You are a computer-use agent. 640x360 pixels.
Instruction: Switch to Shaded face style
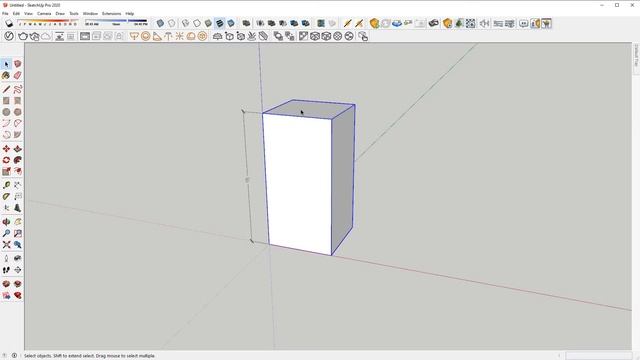pyautogui.click(x=209, y=23)
